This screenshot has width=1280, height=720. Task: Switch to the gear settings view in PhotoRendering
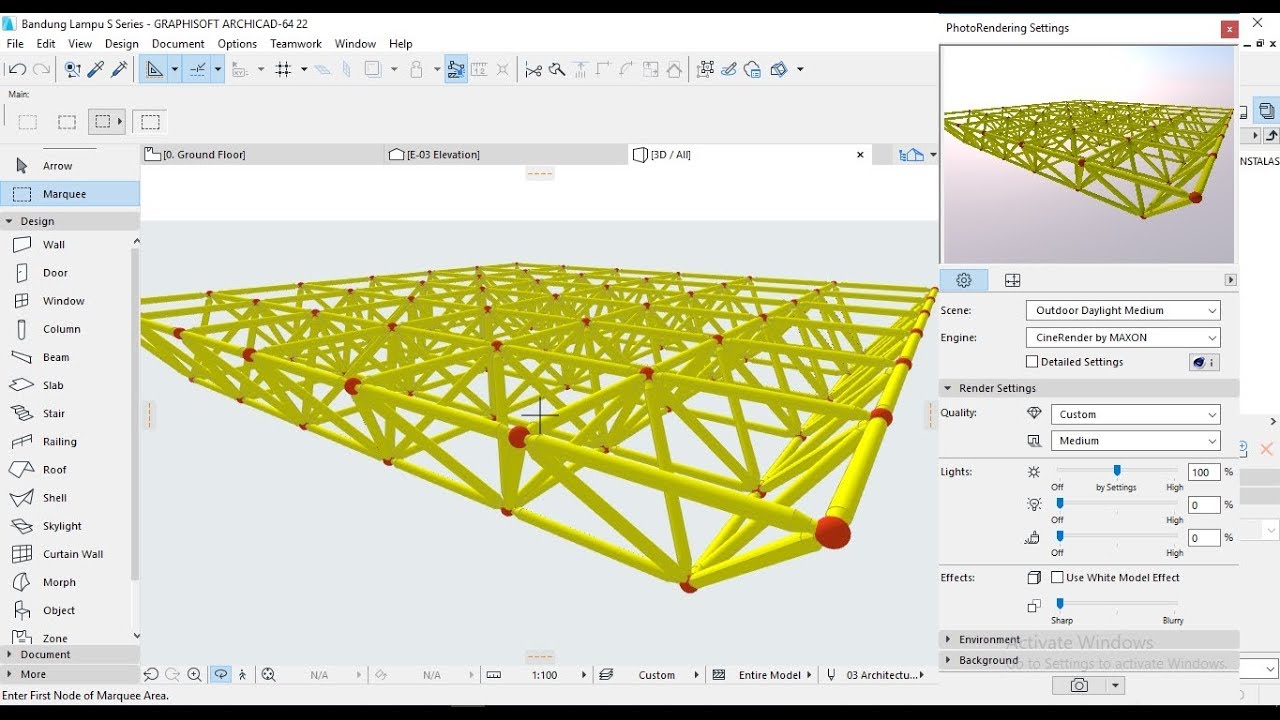(x=964, y=280)
